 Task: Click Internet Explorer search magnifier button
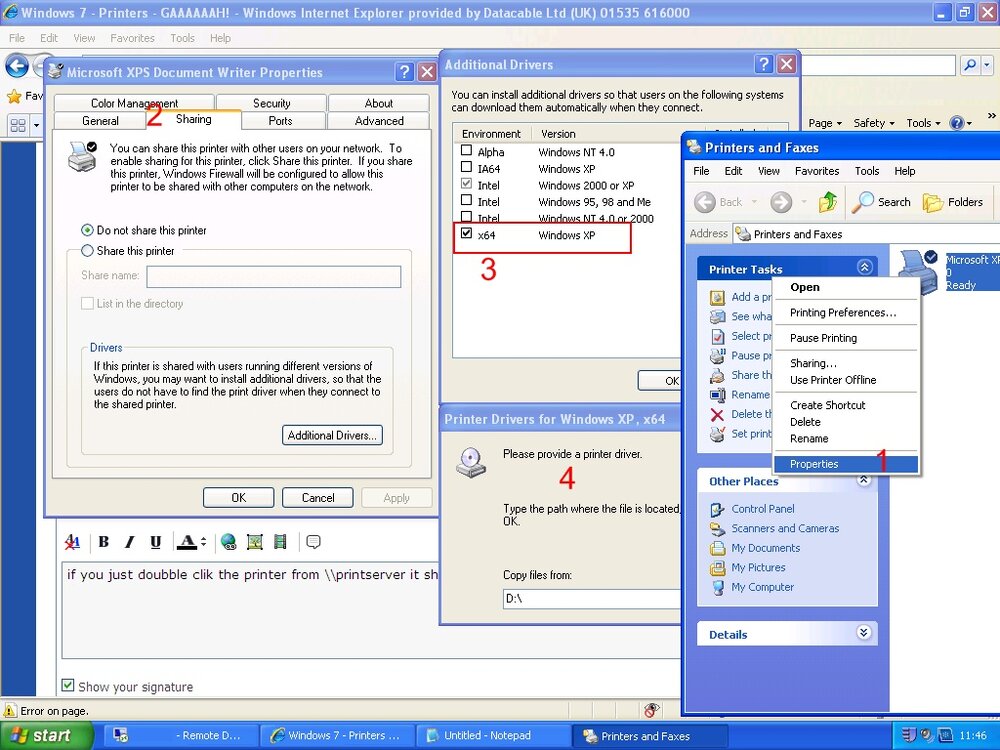click(970, 65)
